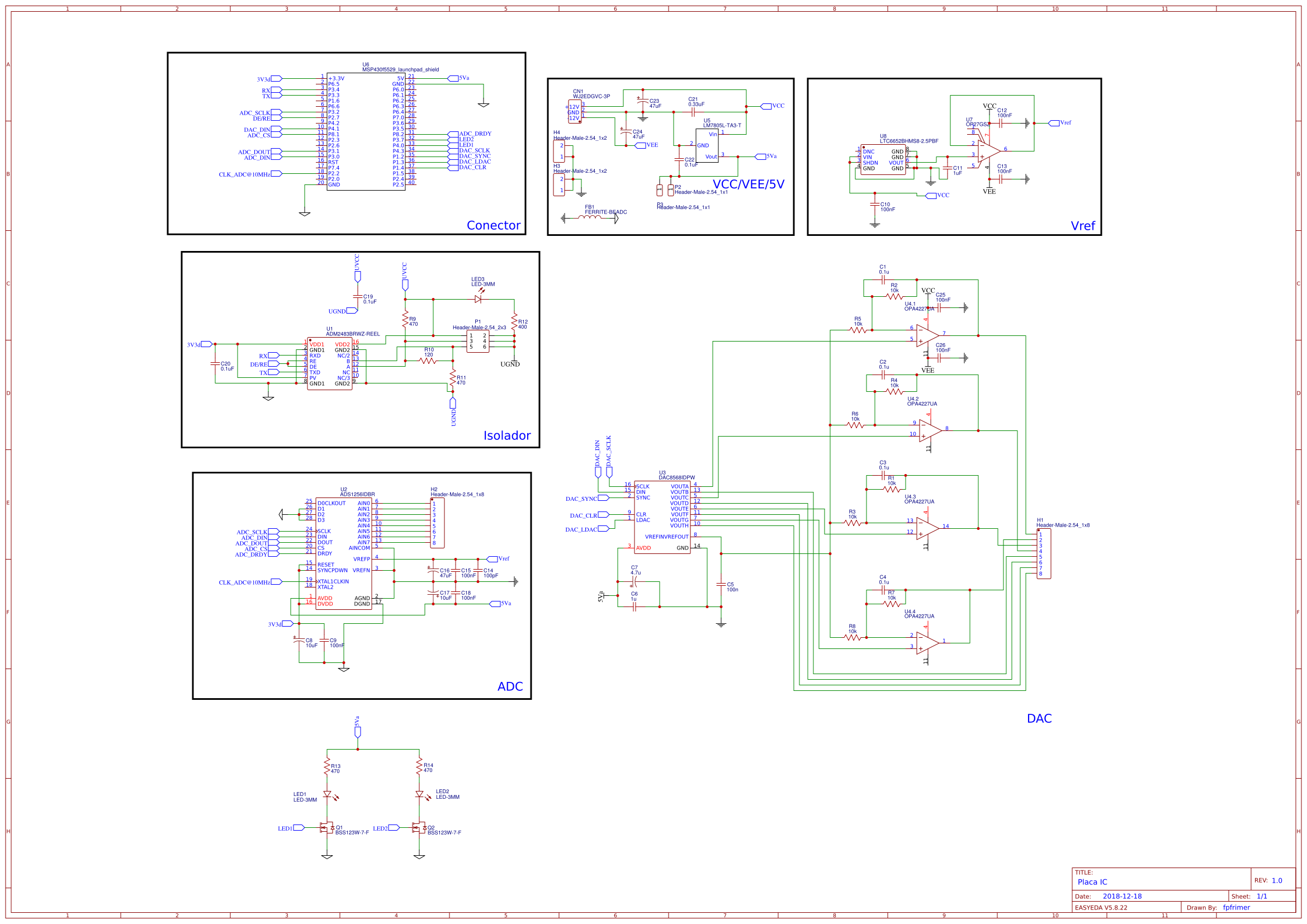Click the DAC section label

pyautogui.click(x=1039, y=718)
